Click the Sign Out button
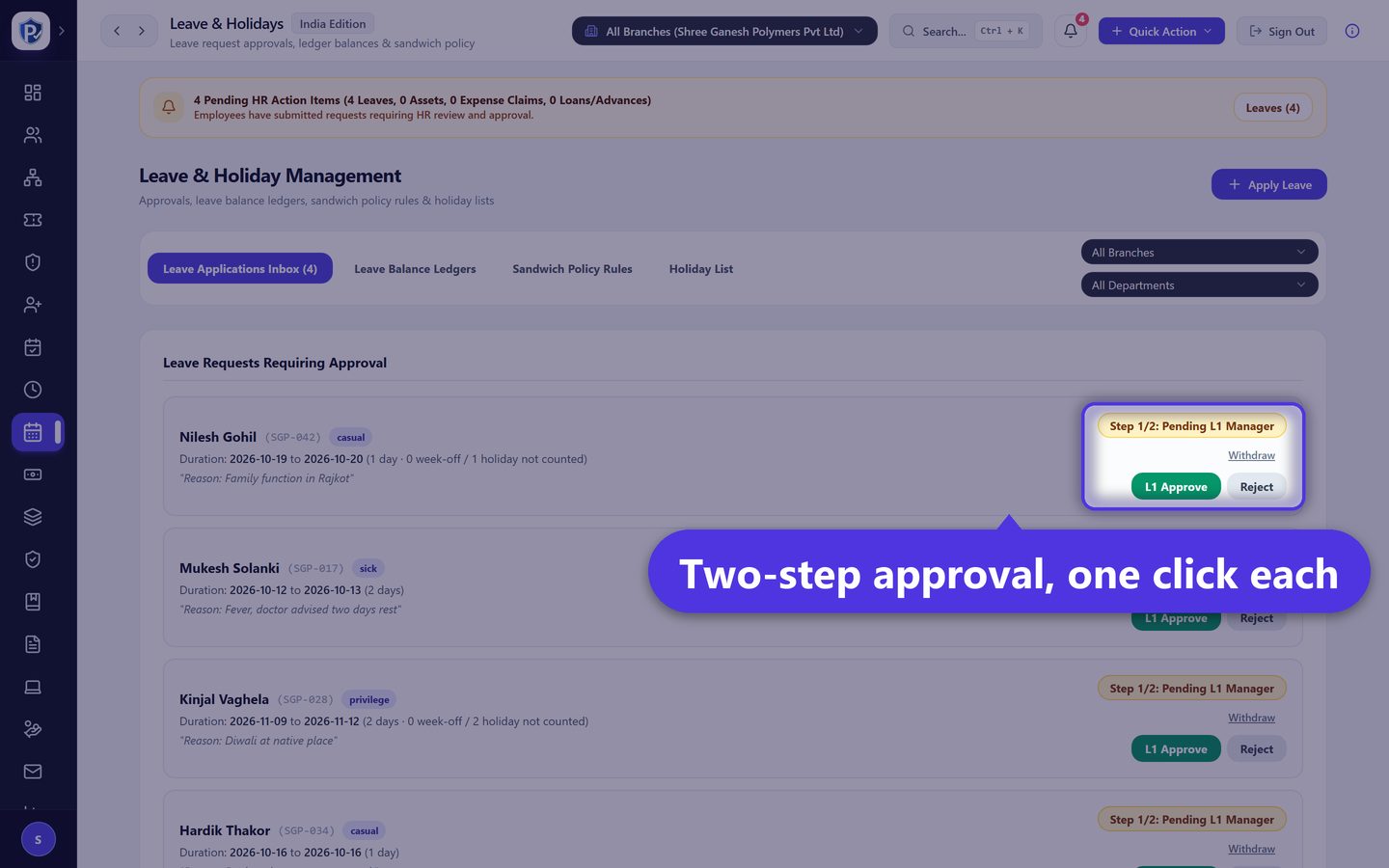The image size is (1389, 868). coord(1282,31)
